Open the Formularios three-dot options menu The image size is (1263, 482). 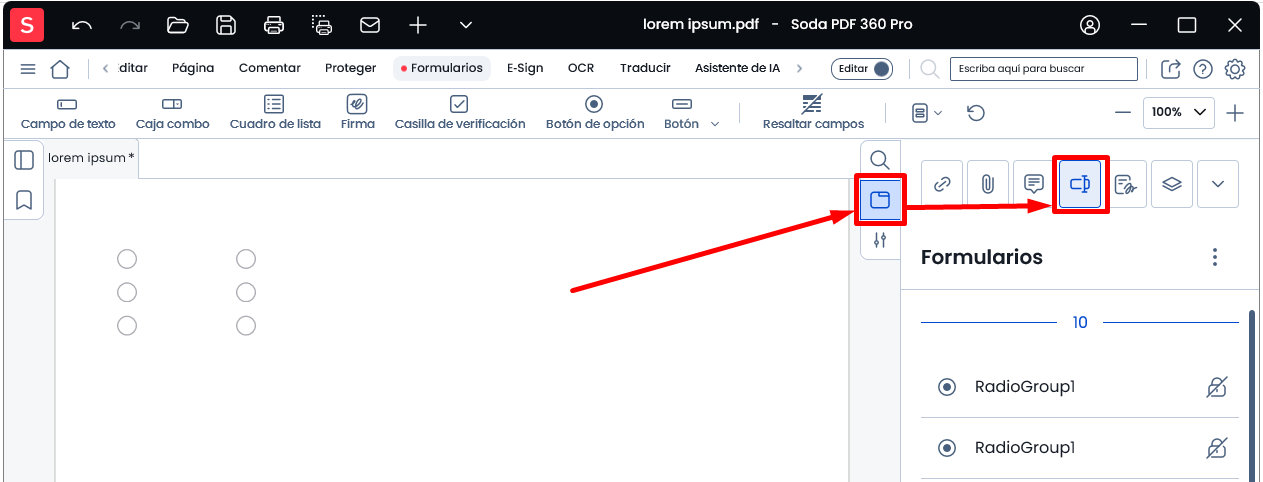point(1215,258)
